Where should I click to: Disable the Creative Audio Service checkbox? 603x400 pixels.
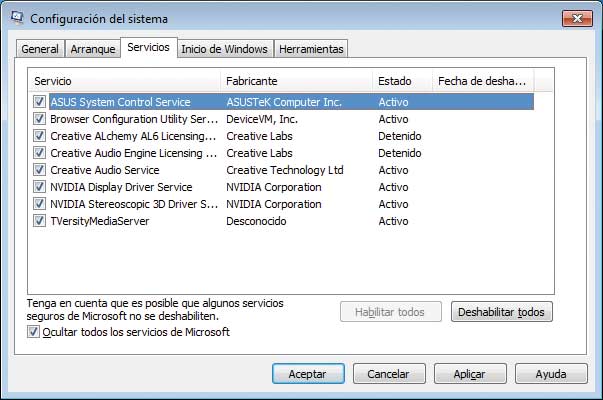[x=39, y=170]
